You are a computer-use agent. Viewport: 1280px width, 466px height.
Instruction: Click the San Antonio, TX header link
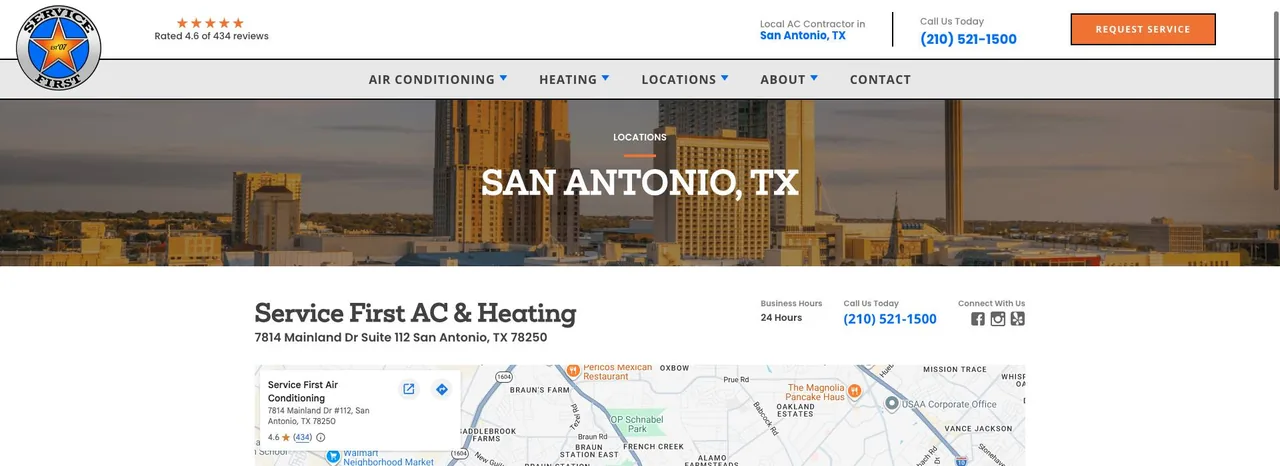(x=802, y=35)
